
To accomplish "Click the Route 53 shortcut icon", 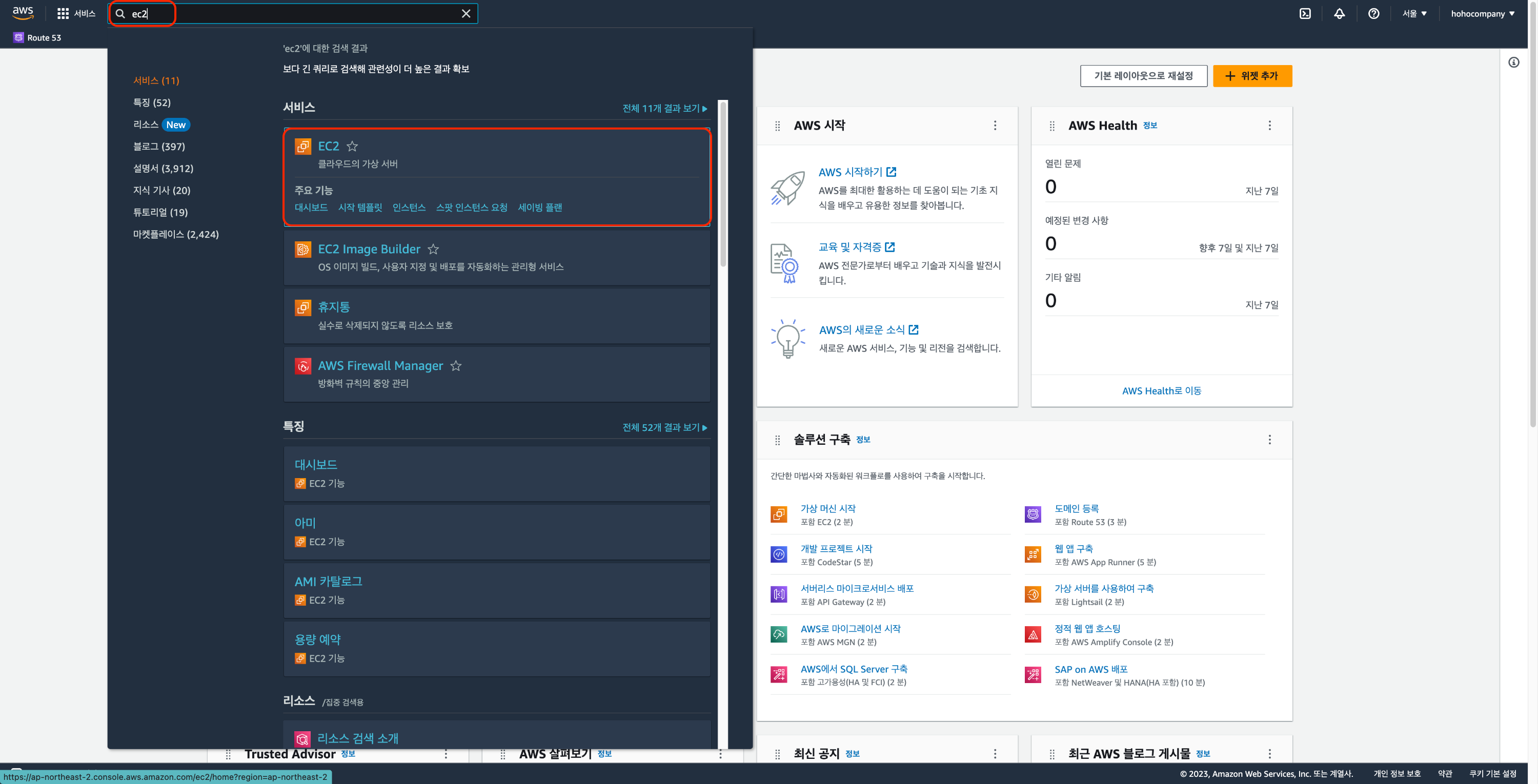I will coord(18,37).
